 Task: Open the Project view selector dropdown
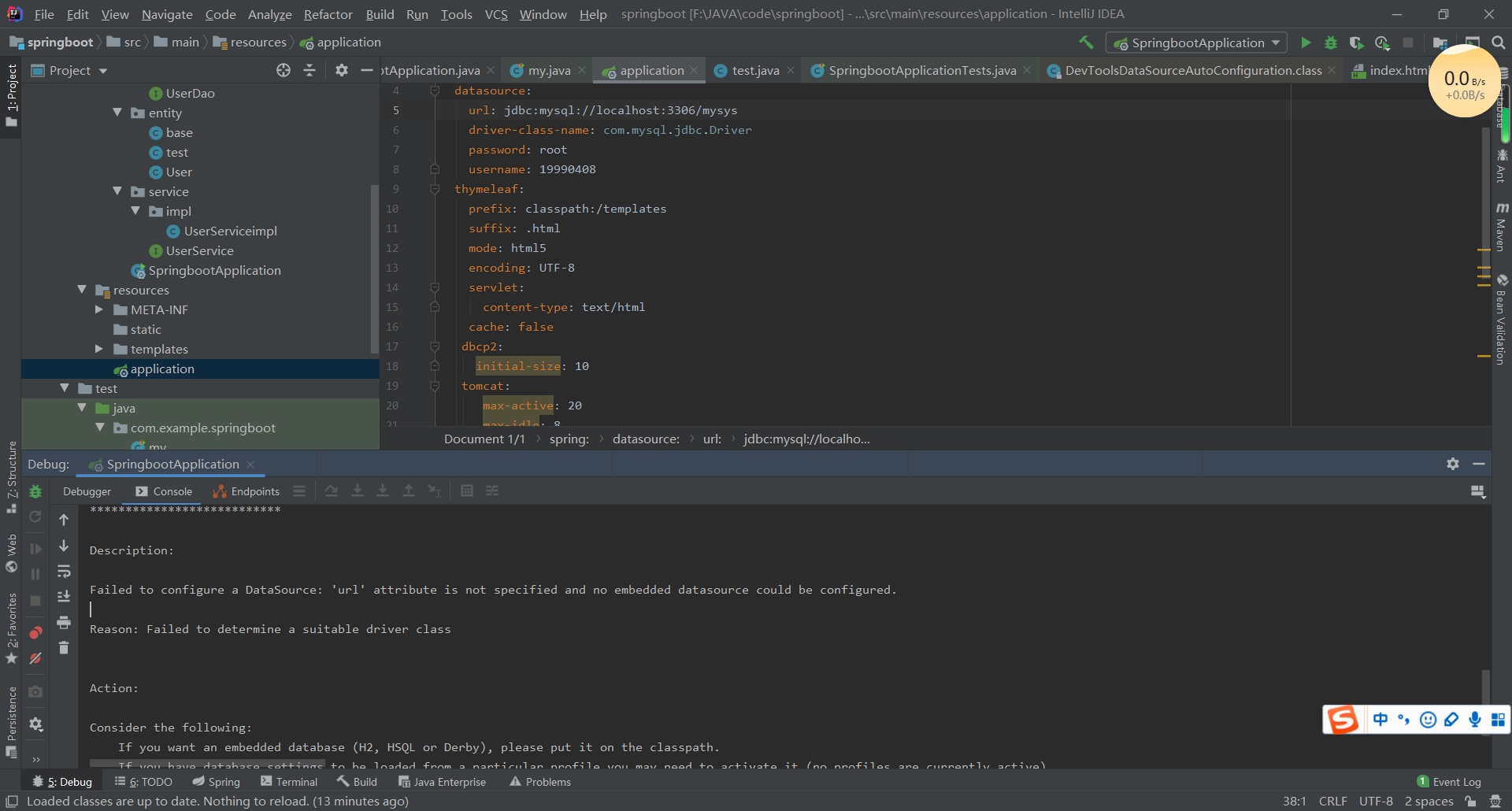pyautogui.click(x=69, y=70)
